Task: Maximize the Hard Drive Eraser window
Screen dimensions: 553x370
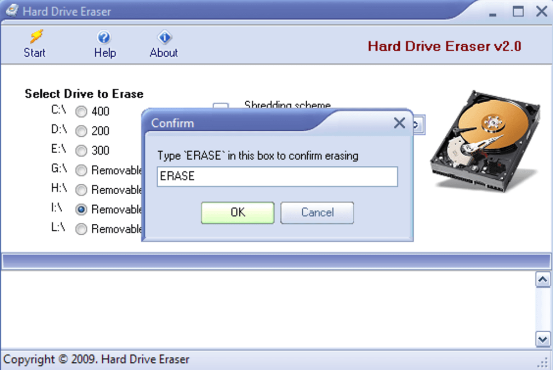Action: coord(518,12)
